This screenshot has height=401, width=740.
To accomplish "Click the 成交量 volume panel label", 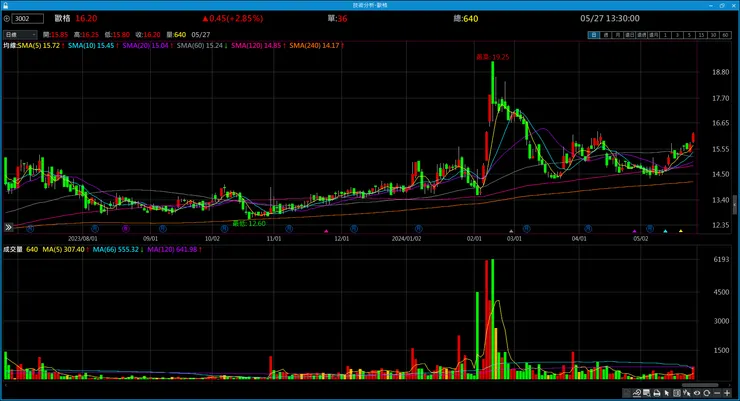I will click(13, 250).
